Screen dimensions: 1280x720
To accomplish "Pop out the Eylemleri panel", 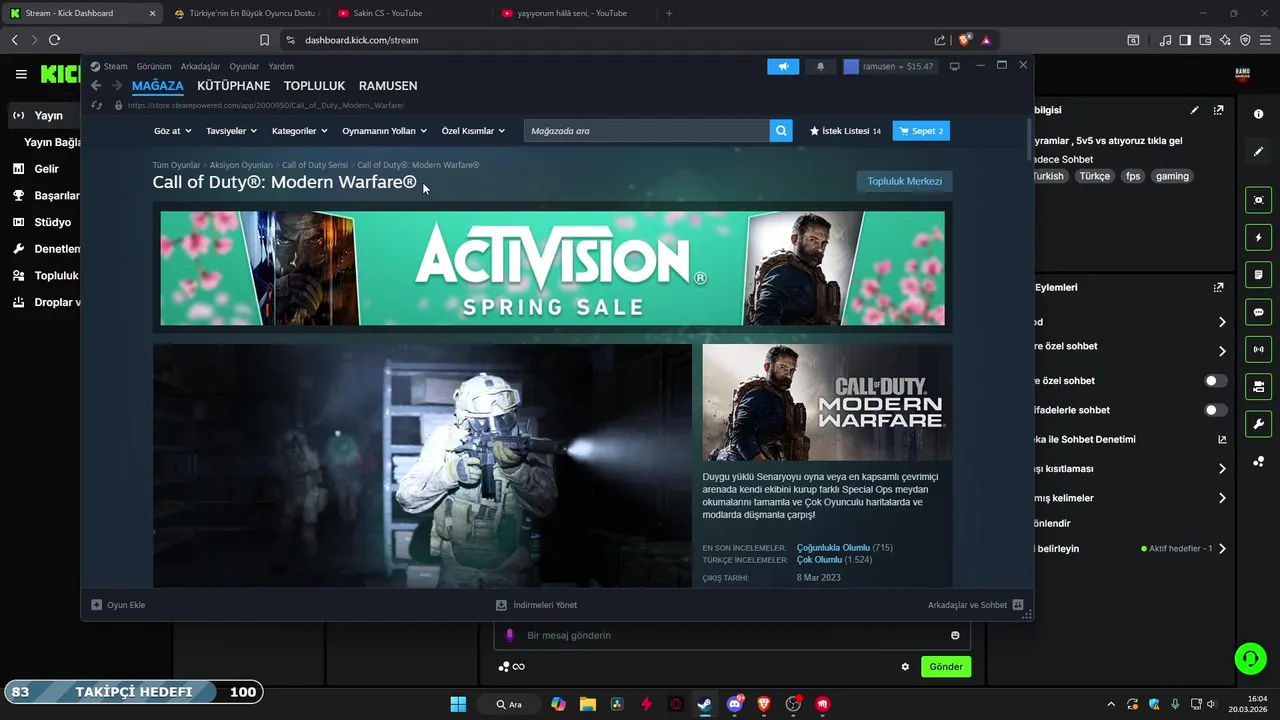I will [1218, 287].
